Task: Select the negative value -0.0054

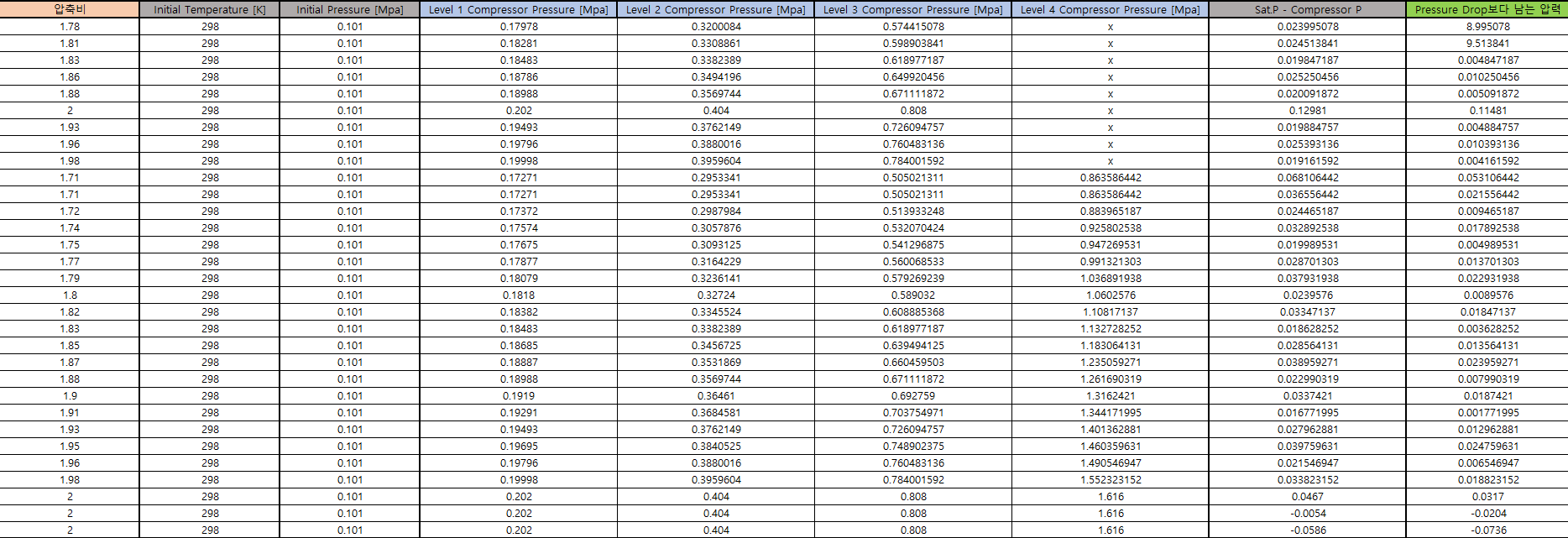Action: (x=1308, y=513)
